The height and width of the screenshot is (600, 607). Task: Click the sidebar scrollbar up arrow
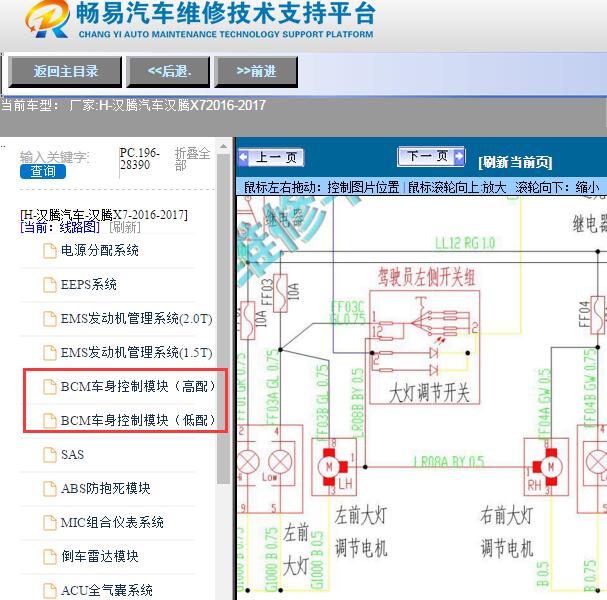click(x=223, y=147)
